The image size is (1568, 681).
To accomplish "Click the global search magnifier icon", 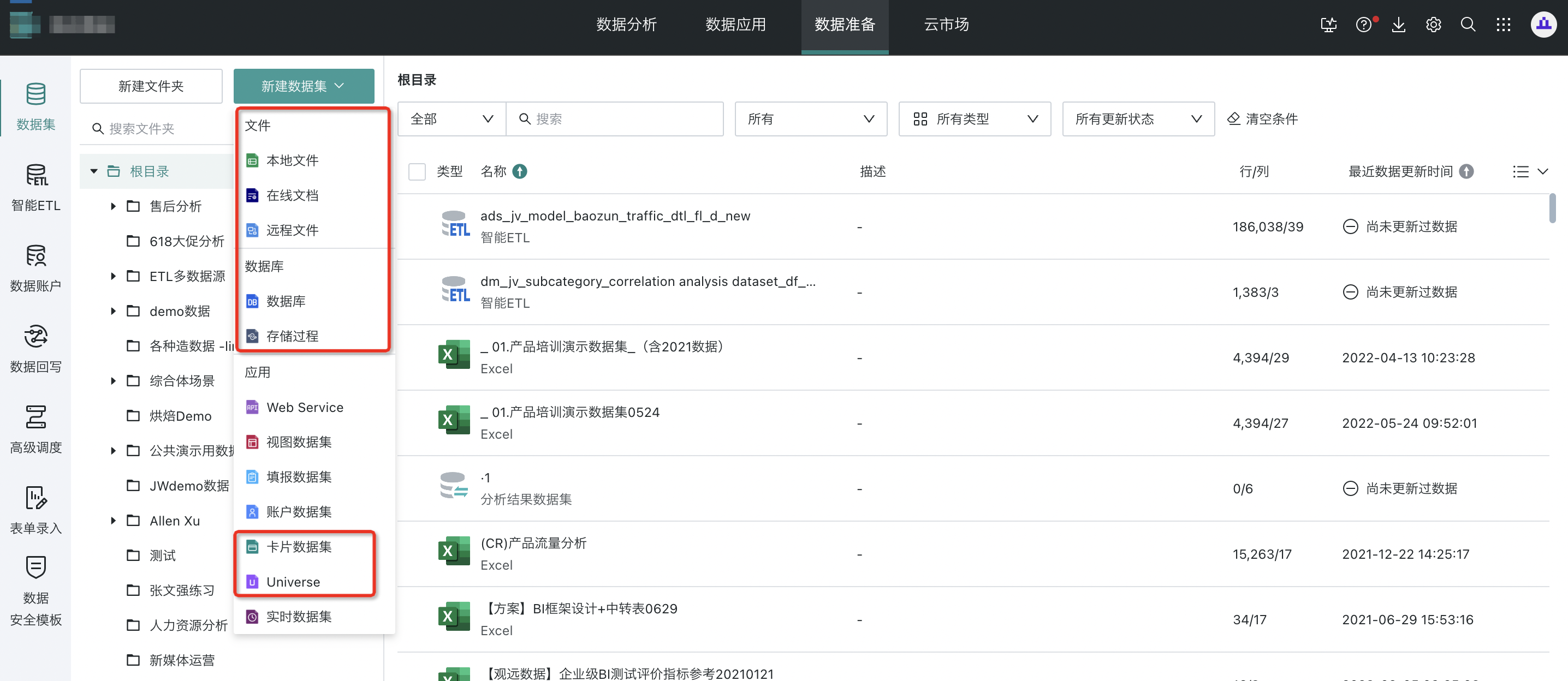I will 1468,25.
